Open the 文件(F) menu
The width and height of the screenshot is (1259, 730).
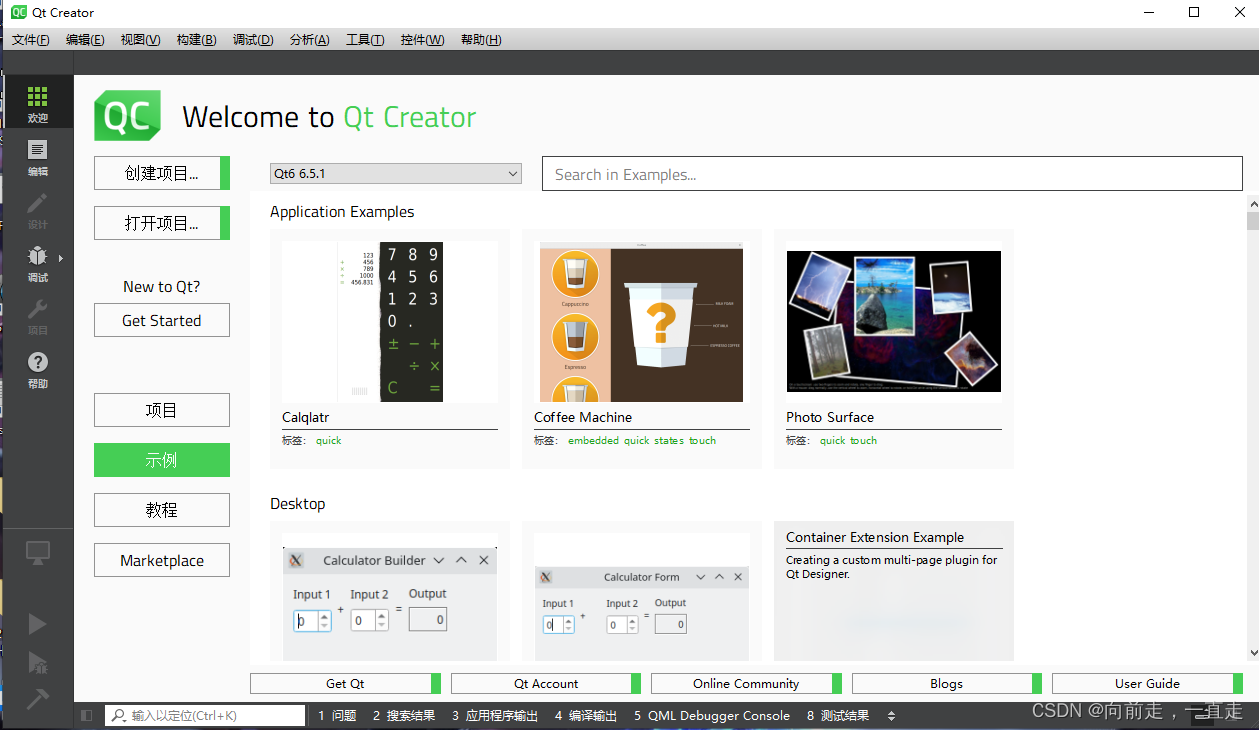31,39
